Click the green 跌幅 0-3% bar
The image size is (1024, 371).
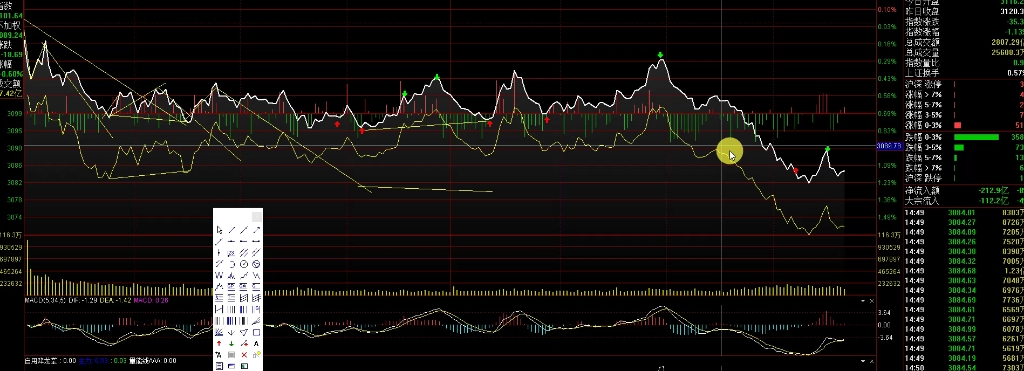tap(976, 137)
